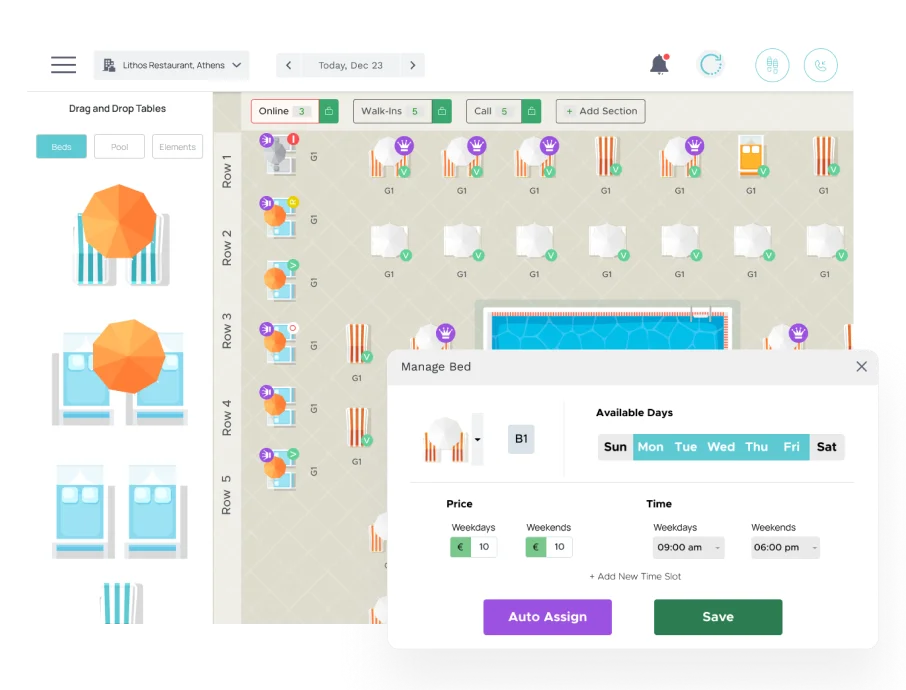906x690 pixels.
Task: Toggle the lock on Online section
Action: 329,111
